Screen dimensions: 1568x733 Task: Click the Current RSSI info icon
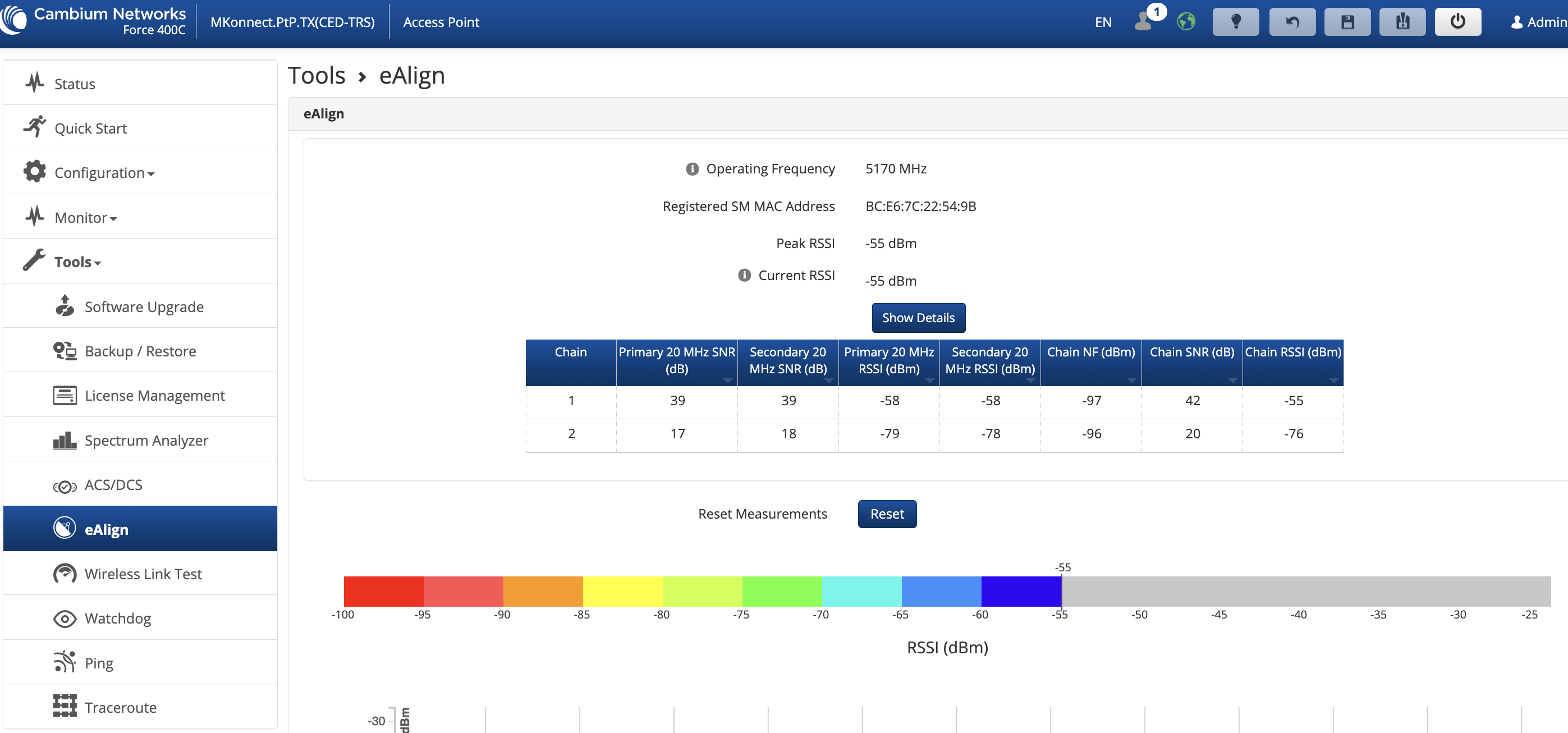point(744,275)
